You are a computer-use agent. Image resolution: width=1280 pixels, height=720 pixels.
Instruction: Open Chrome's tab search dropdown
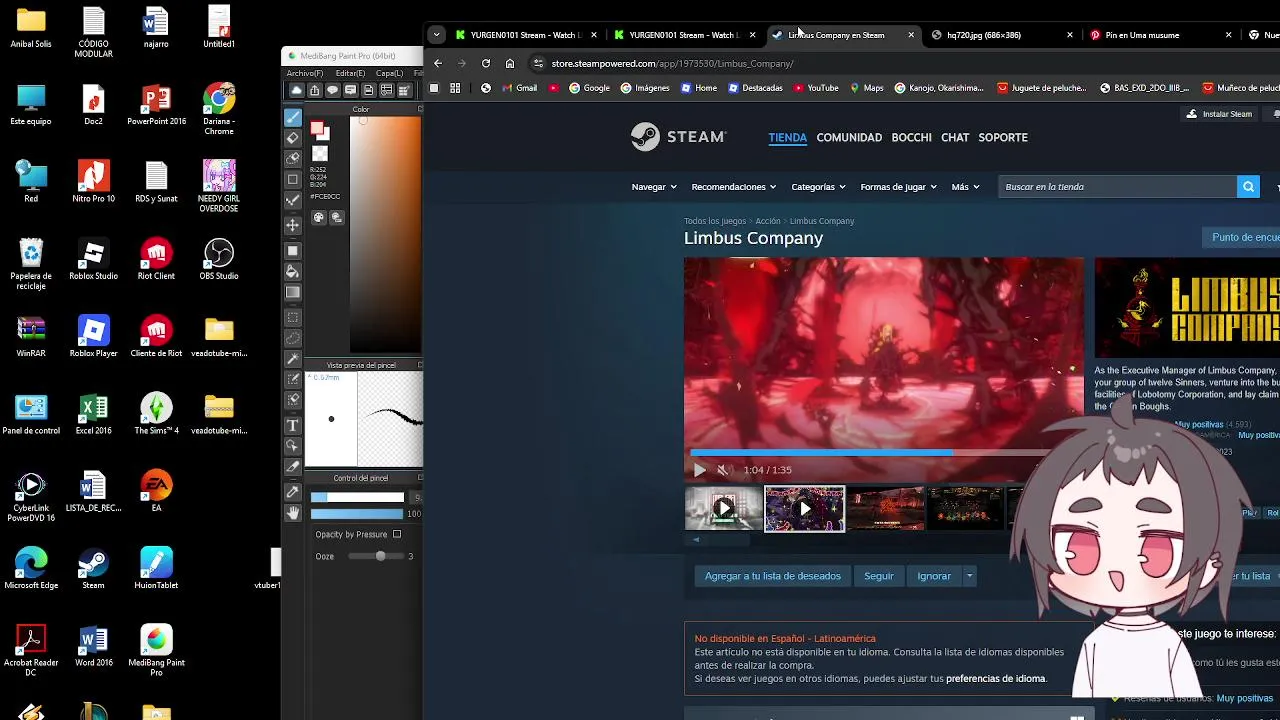pyautogui.click(x=436, y=35)
